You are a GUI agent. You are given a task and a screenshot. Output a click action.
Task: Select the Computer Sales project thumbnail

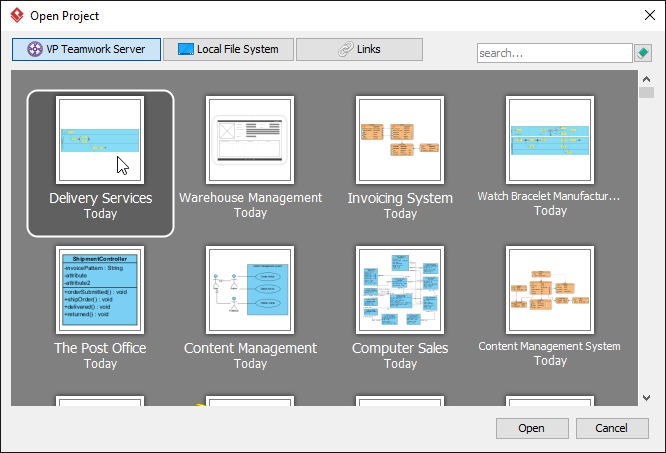[400, 290]
